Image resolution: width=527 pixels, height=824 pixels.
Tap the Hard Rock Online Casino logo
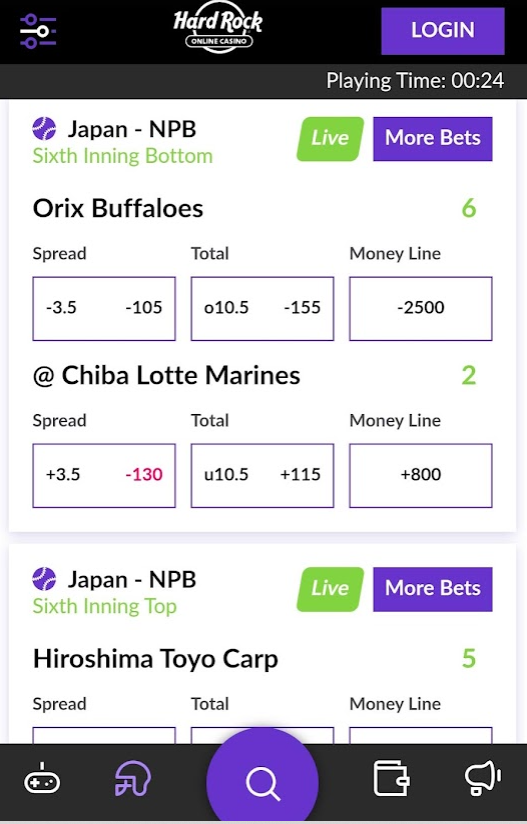218,30
